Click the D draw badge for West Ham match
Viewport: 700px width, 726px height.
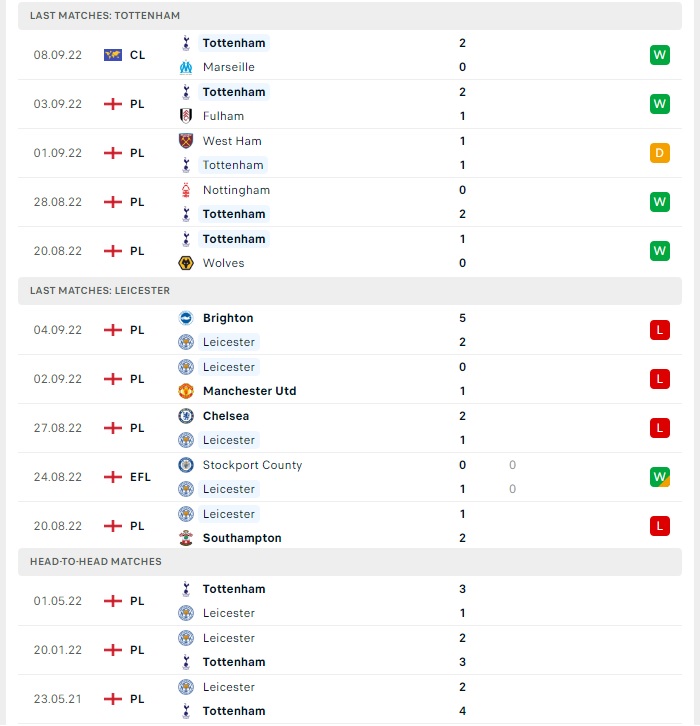(x=659, y=153)
